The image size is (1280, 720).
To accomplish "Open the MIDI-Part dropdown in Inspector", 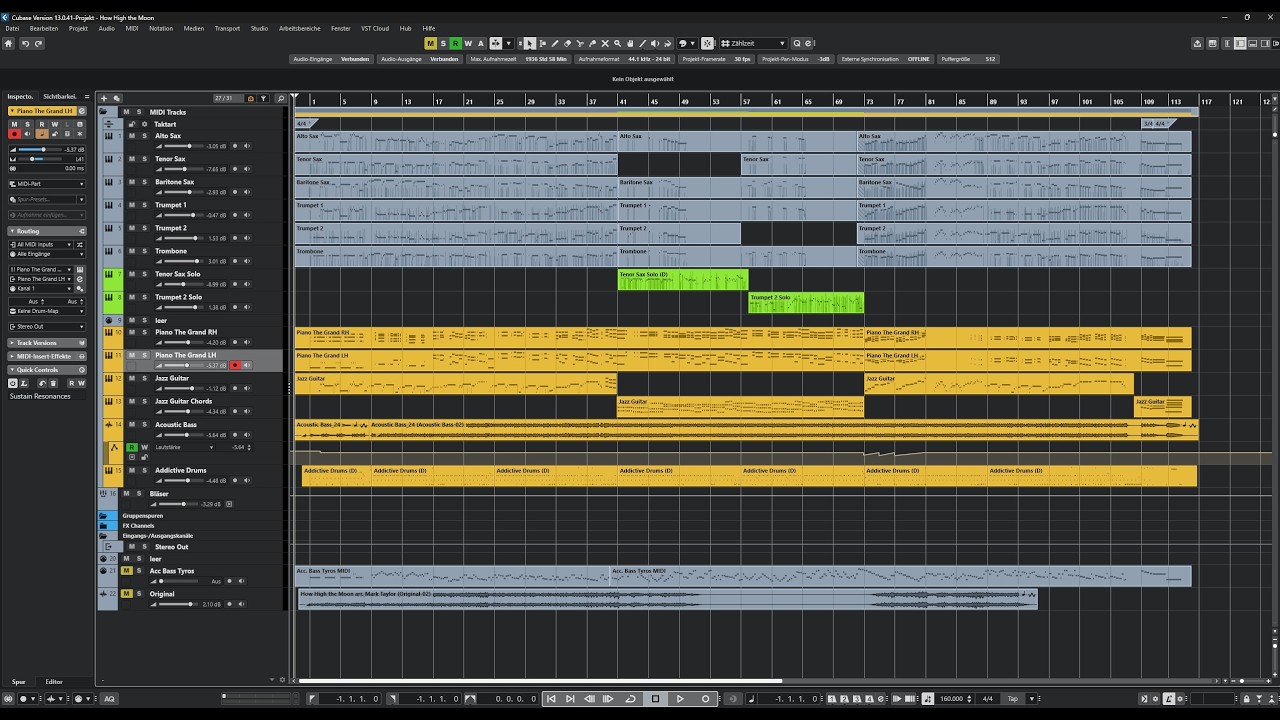I will 46,184.
